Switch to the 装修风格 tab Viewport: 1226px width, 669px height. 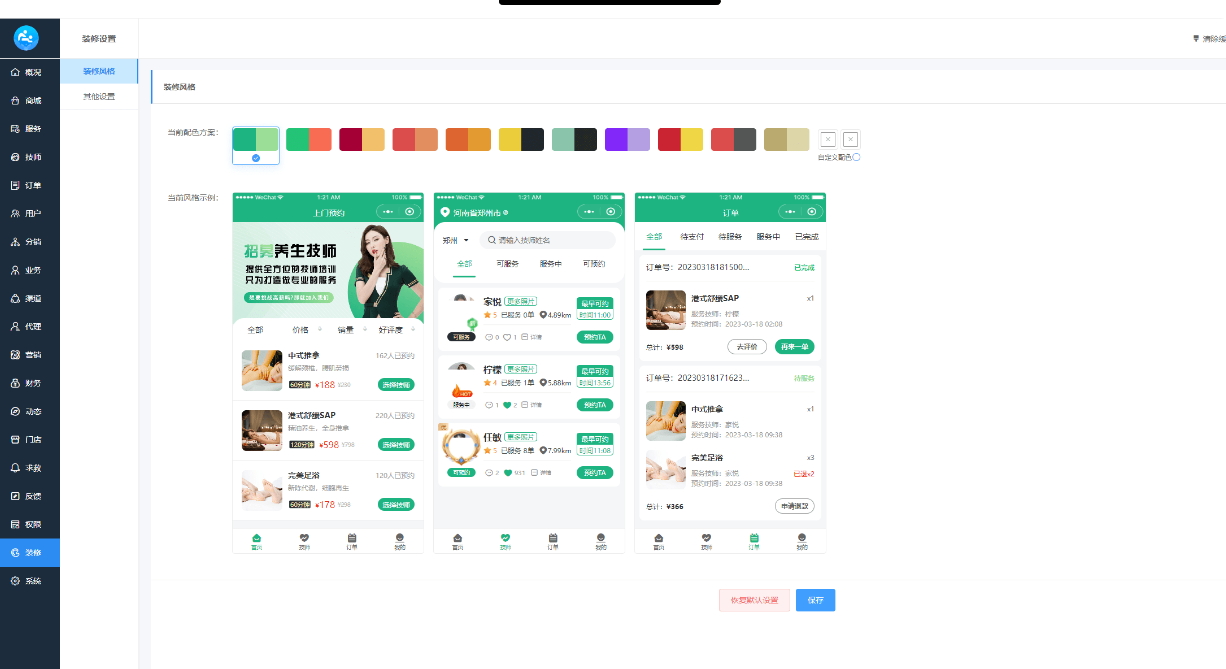click(x=99, y=71)
